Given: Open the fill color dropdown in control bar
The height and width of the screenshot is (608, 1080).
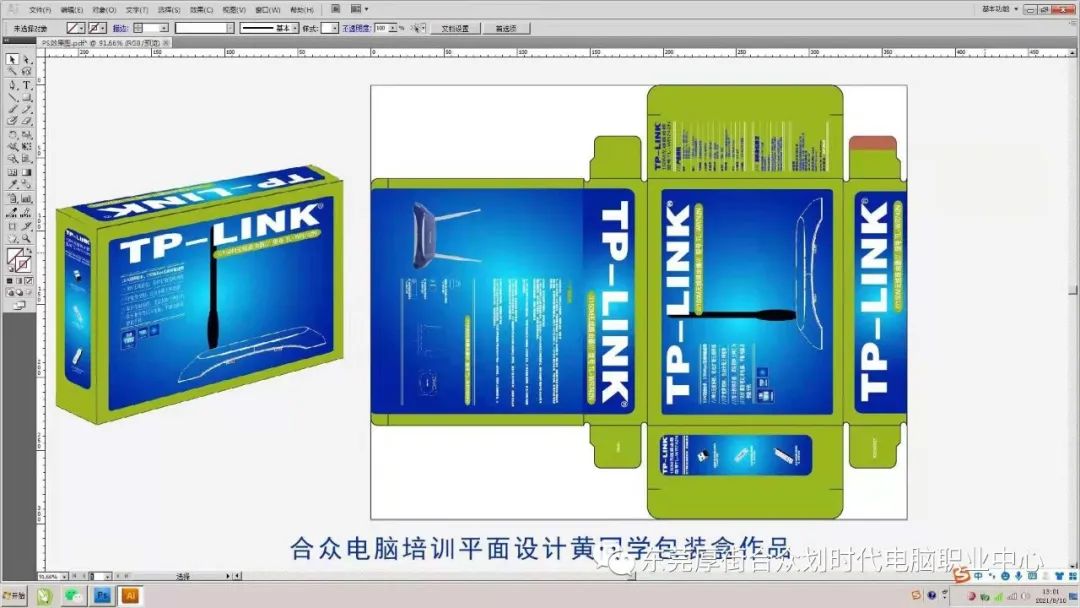Looking at the screenshot, I should coord(81,28).
